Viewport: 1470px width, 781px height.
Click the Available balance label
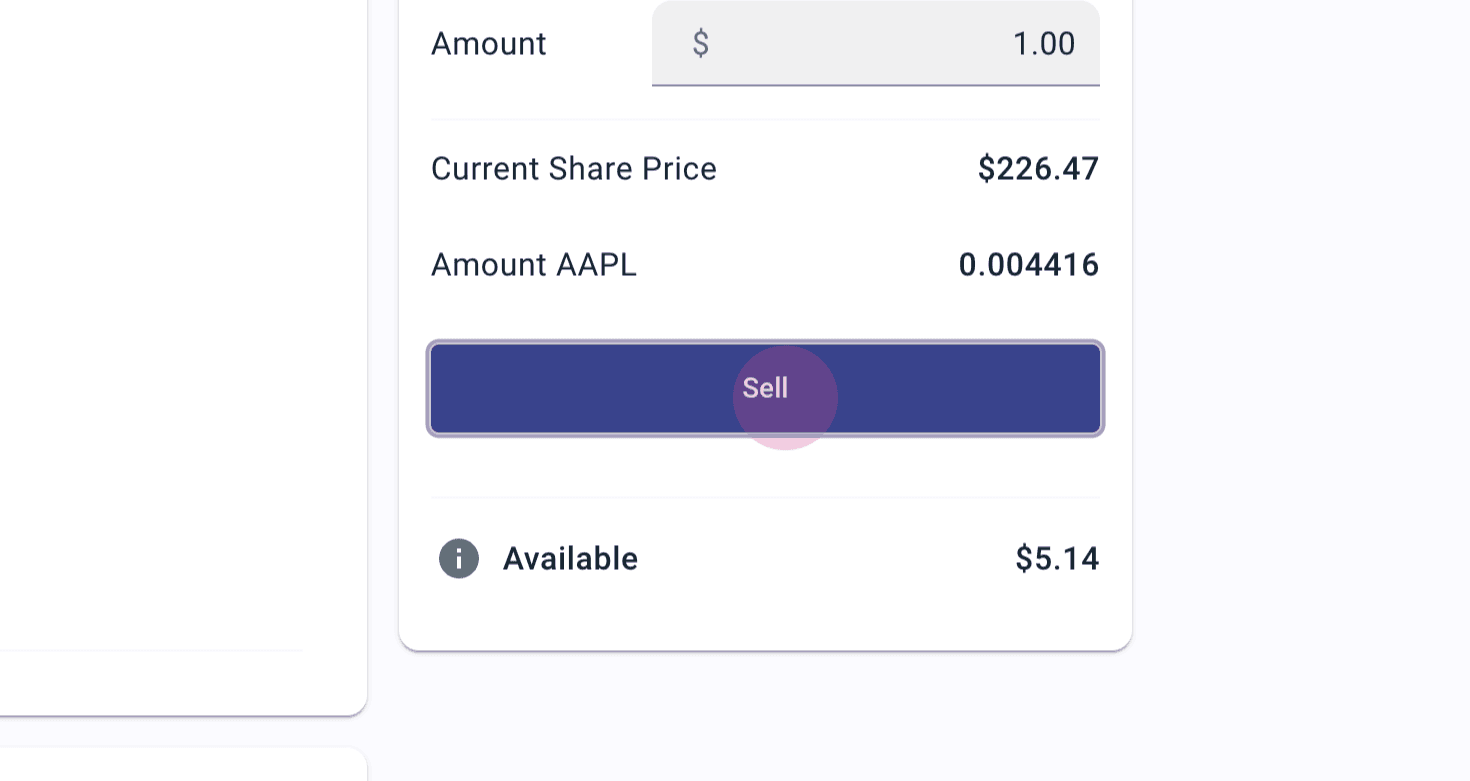point(570,558)
